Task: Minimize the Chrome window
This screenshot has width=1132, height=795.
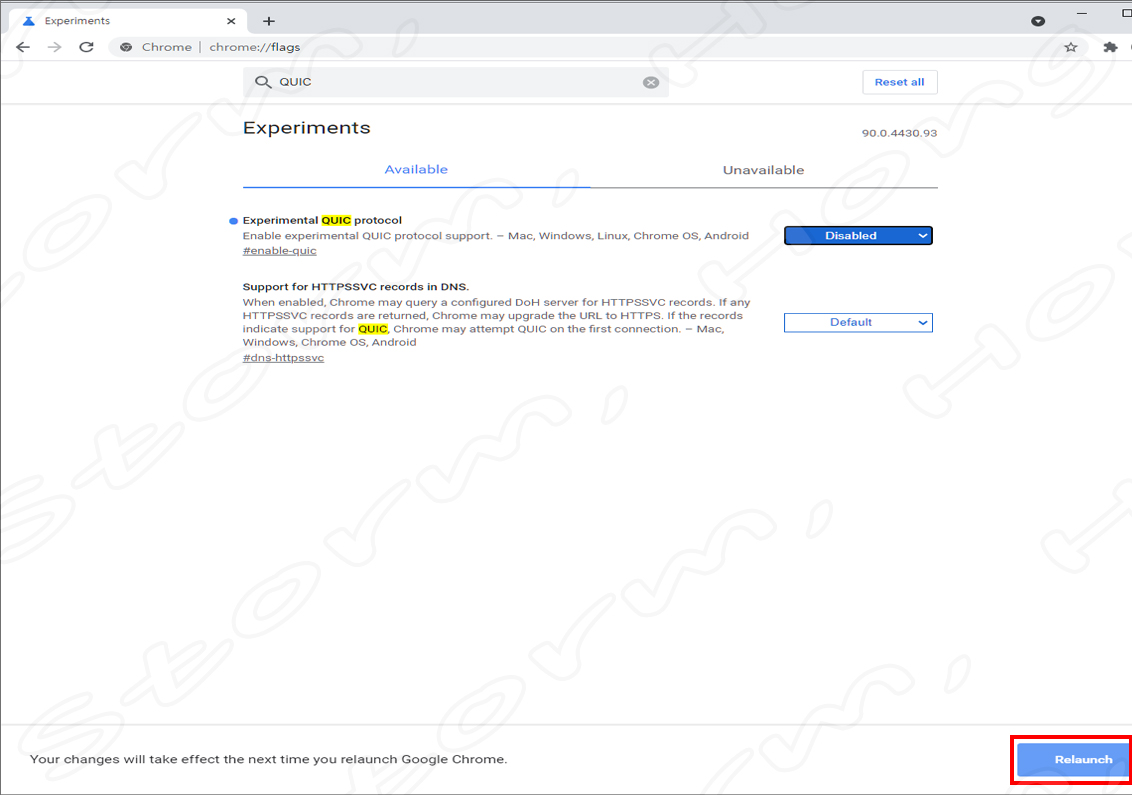Action: coord(1081,13)
